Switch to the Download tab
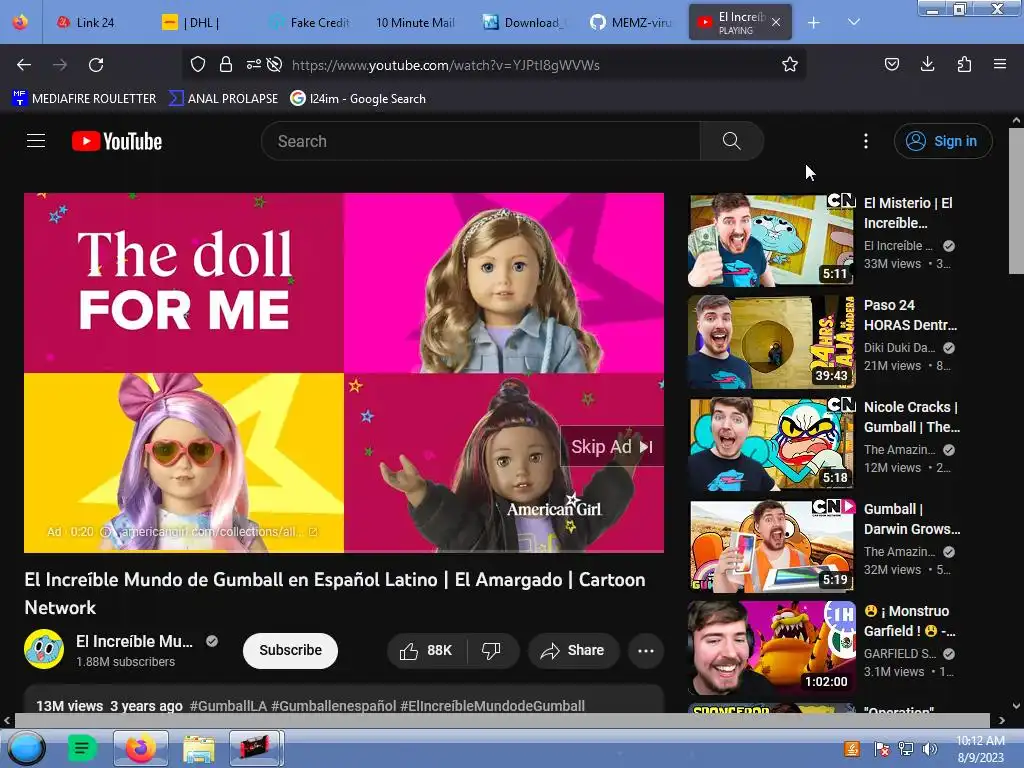Viewport: 1024px width, 768px height. (522, 22)
